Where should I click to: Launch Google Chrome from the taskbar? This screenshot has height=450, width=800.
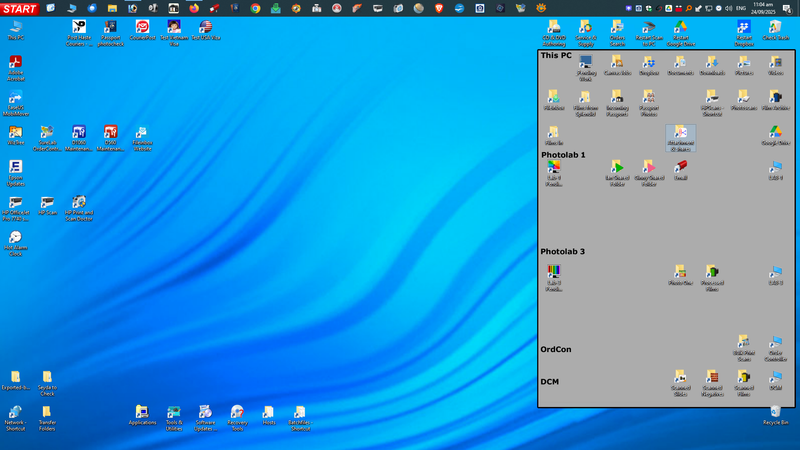pyautogui.click(x=255, y=8)
